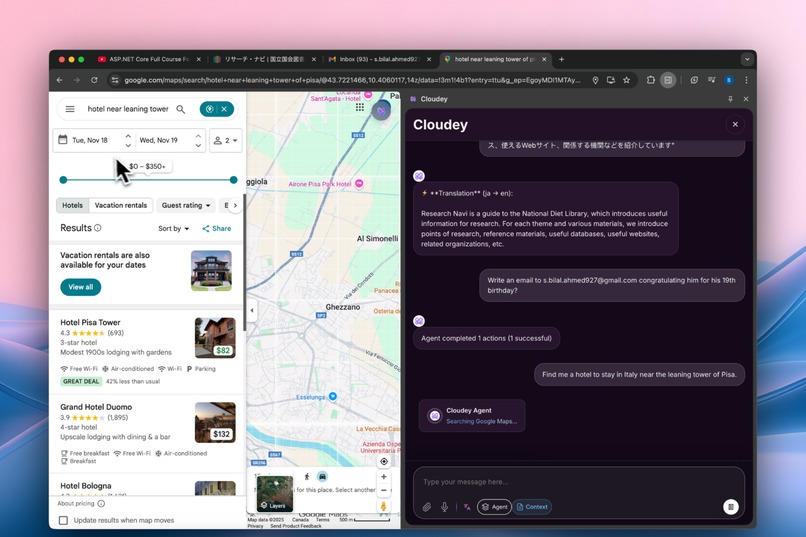Click the About pricing info icon

coord(101,504)
